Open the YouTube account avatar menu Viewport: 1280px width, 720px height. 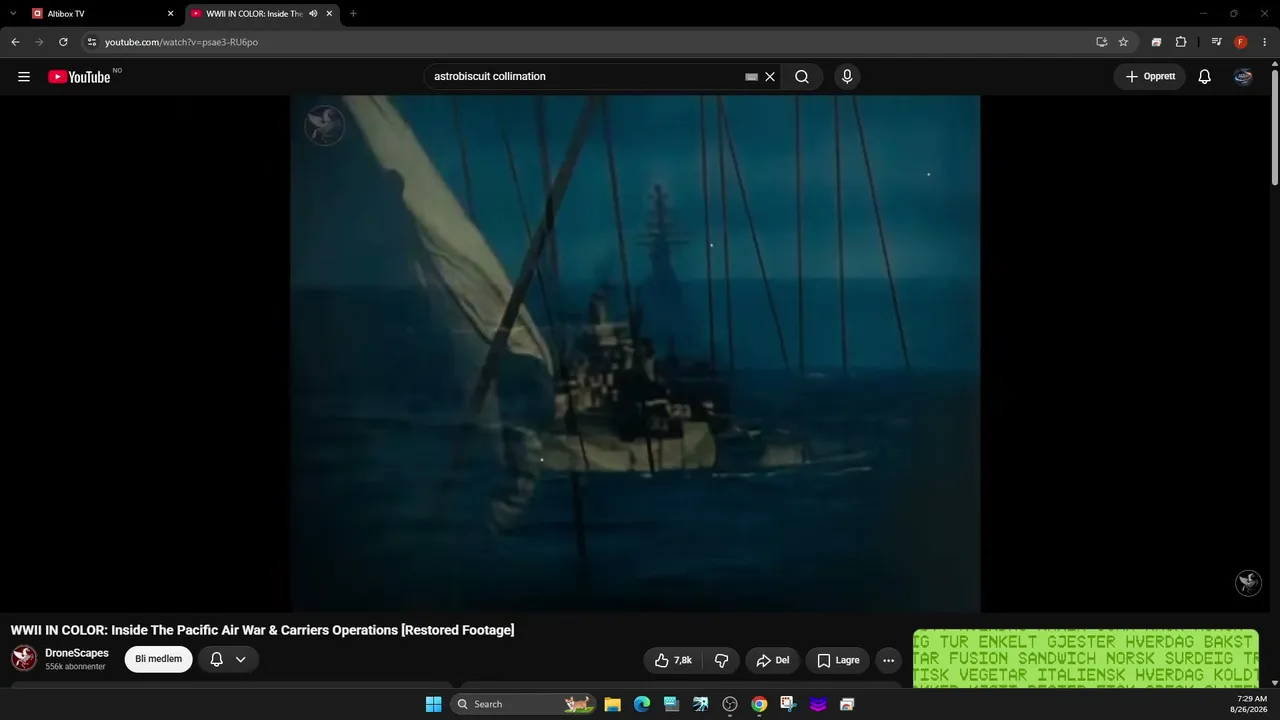[1243, 77]
